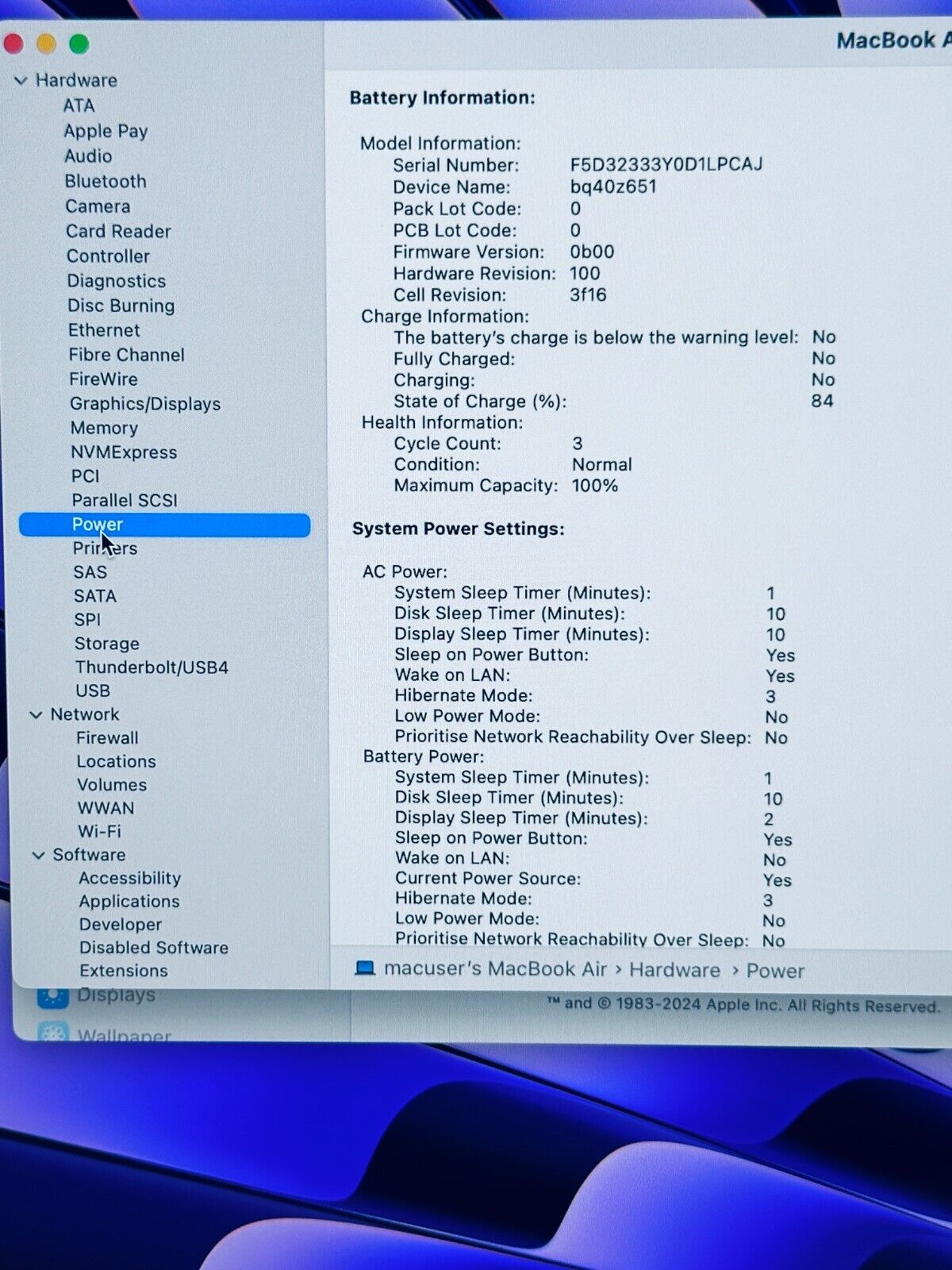Viewport: 952px width, 1270px height.
Task: Zoom the window with the green button
Action: [x=79, y=43]
